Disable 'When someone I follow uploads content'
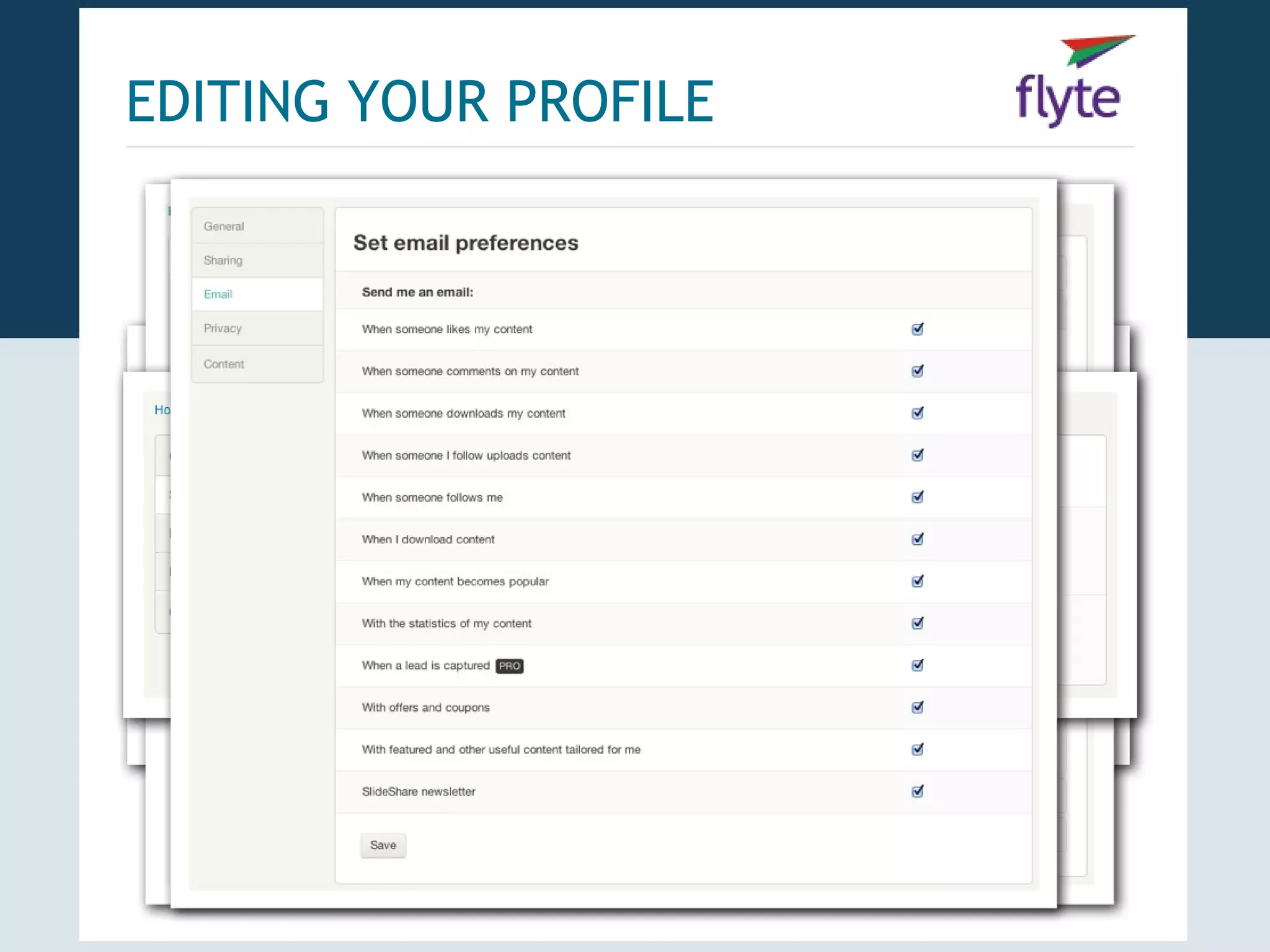 (x=917, y=456)
